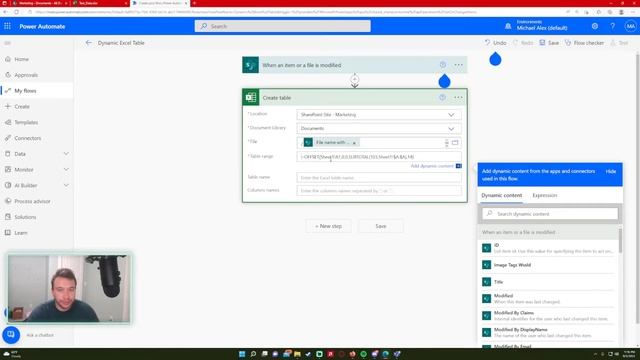640x360 pixels.
Task: Open a new browser tab
Action: (194, 3)
